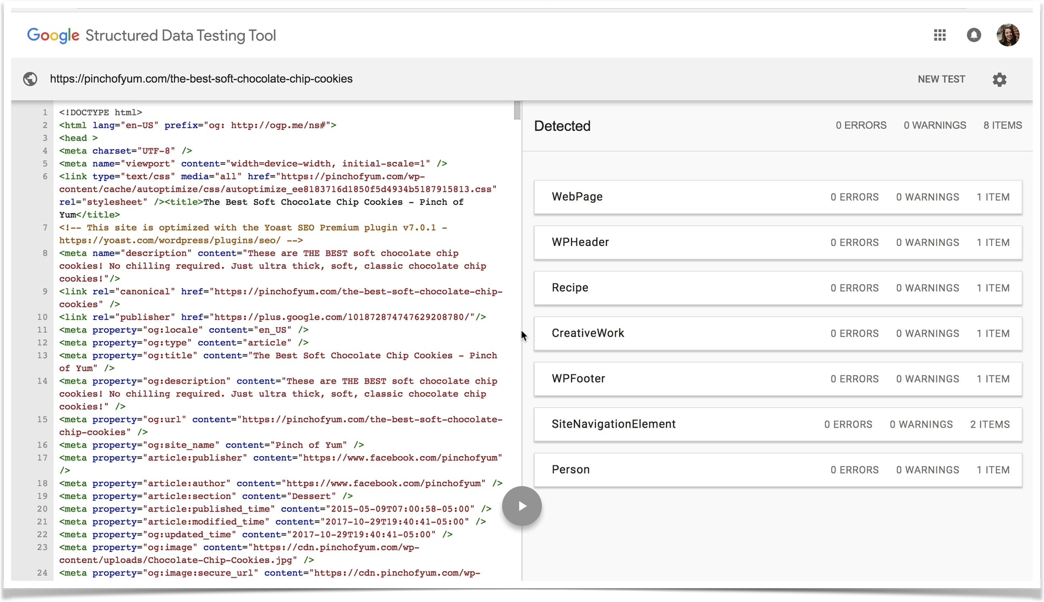Start a NEW TEST
The width and height of the screenshot is (1044, 602).
941,79
